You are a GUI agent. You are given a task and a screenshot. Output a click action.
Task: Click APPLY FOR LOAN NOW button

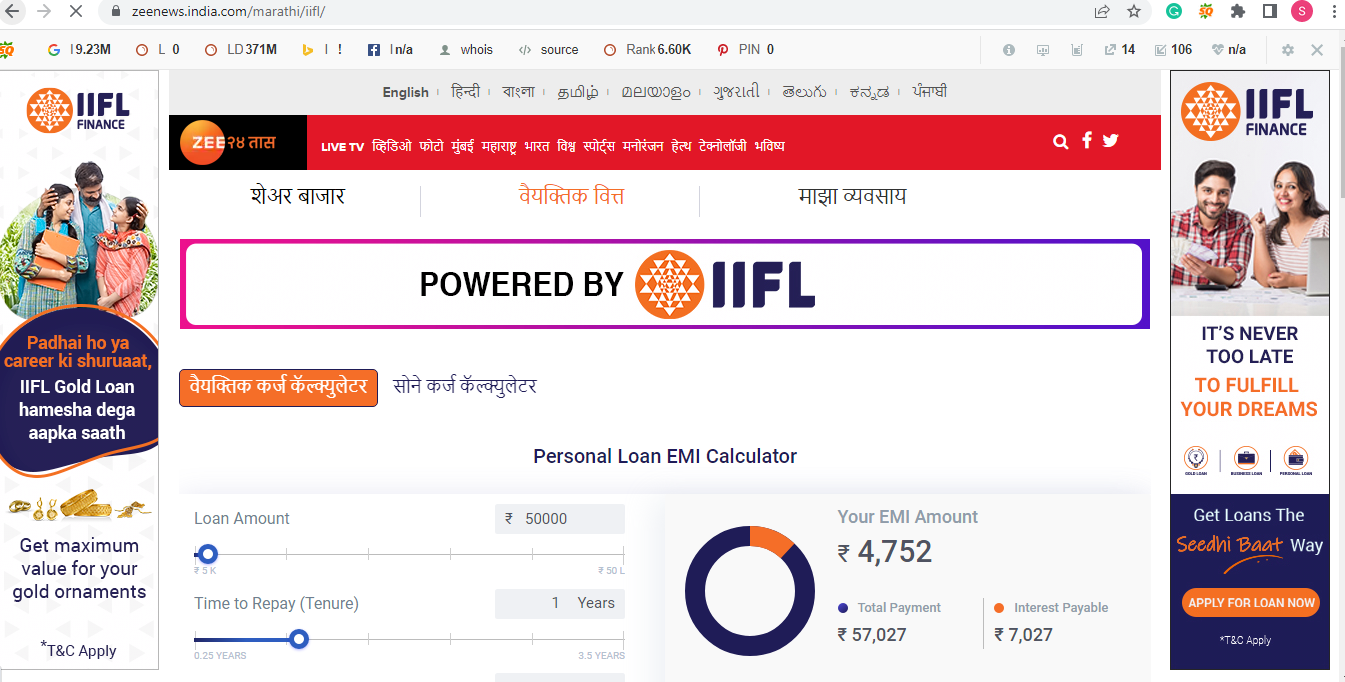1251,603
